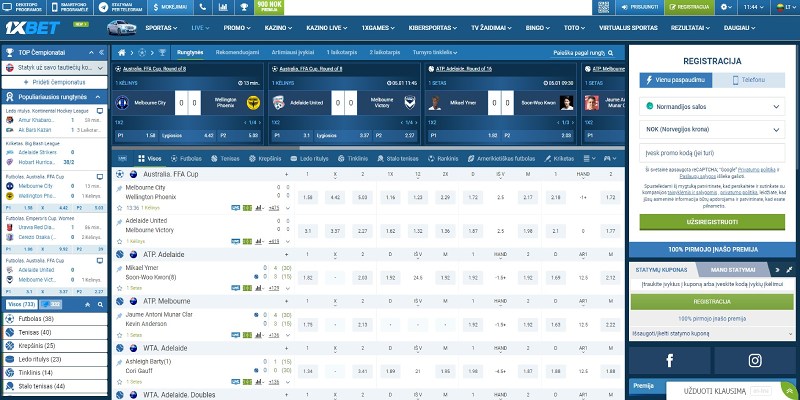This screenshot has width=800, height=400.
Task: Open live stream icon beside Amur Khabarovsk
Action: pyautogui.click(x=99, y=110)
